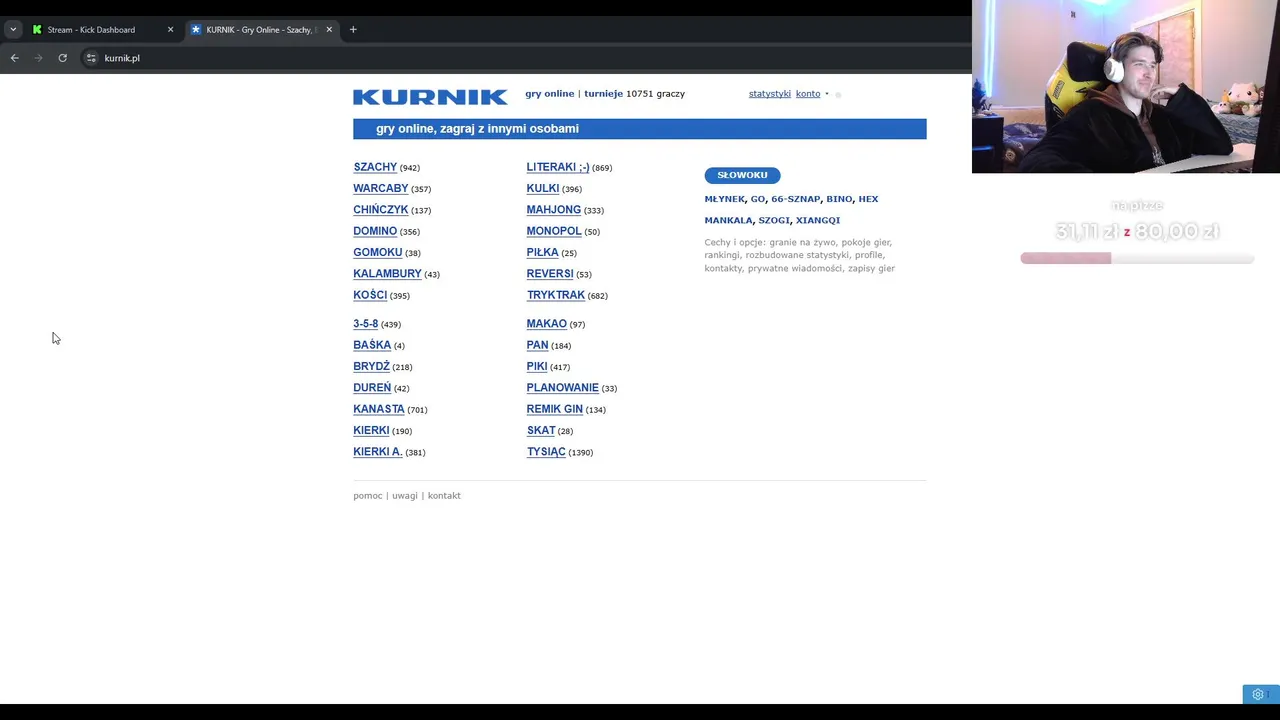Viewport: 1280px width, 720px height.
Task: Open the BINO game link
Action: [840, 199]
